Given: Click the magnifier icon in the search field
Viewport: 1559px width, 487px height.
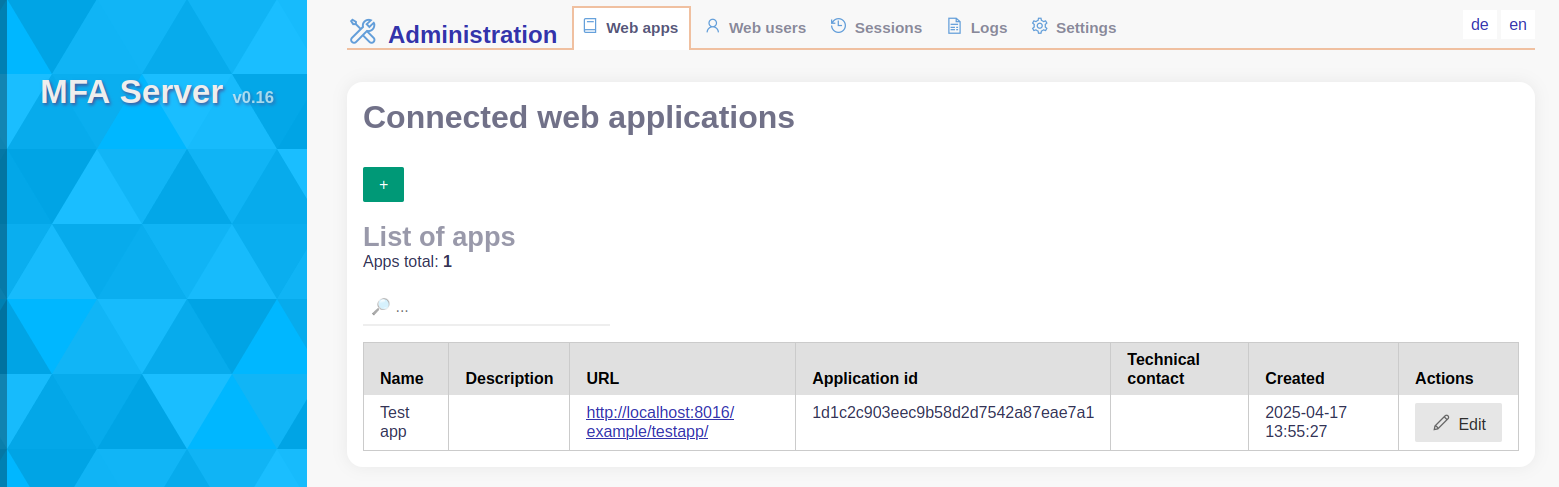Looking at the screenshot, I should click(380, 307).
